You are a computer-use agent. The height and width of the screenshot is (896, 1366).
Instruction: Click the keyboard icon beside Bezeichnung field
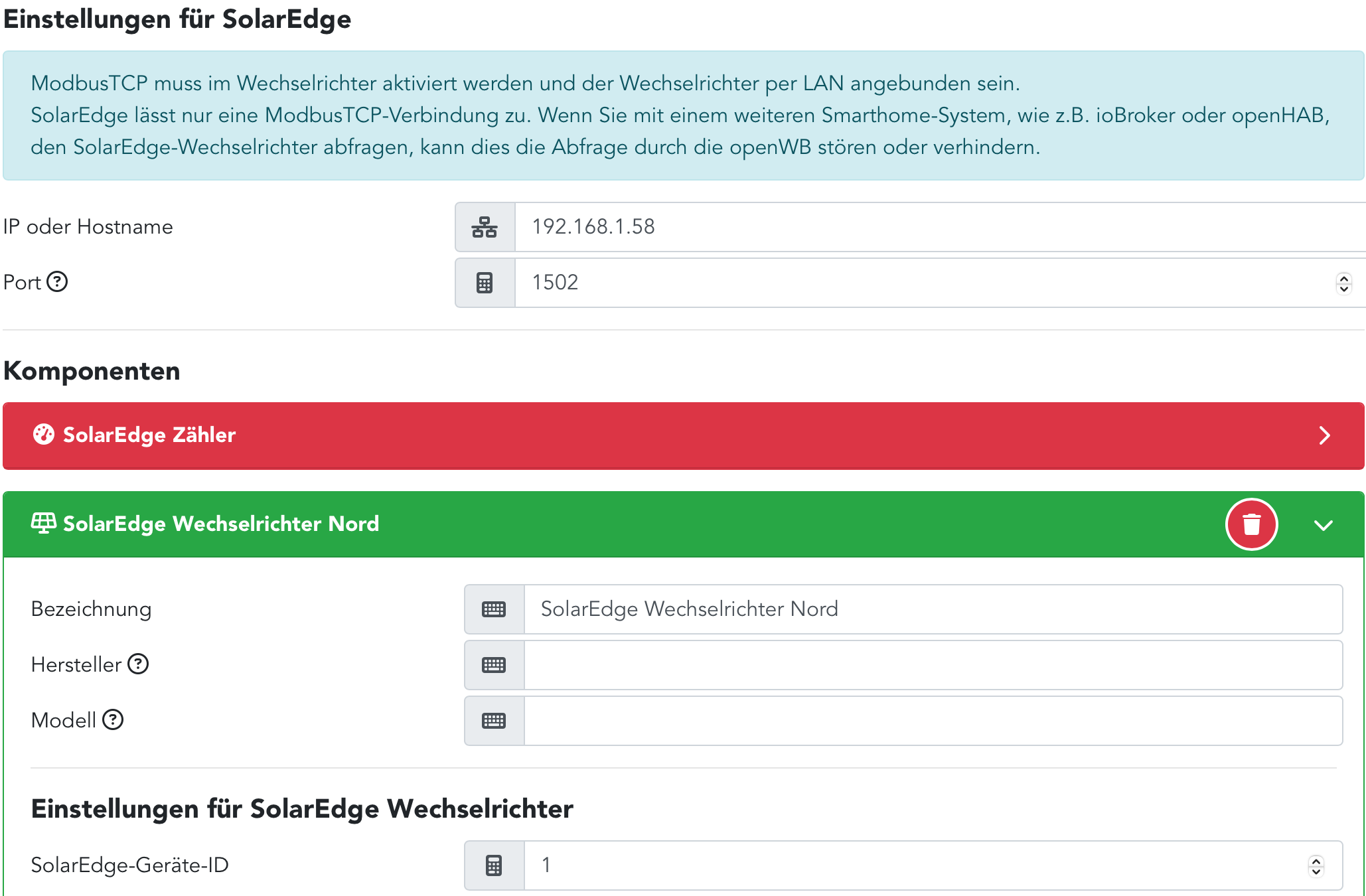click(x=494, y=609)
